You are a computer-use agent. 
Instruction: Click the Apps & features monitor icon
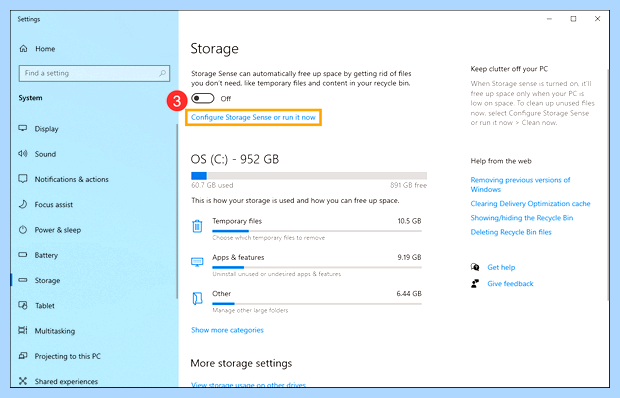(197, 262)
